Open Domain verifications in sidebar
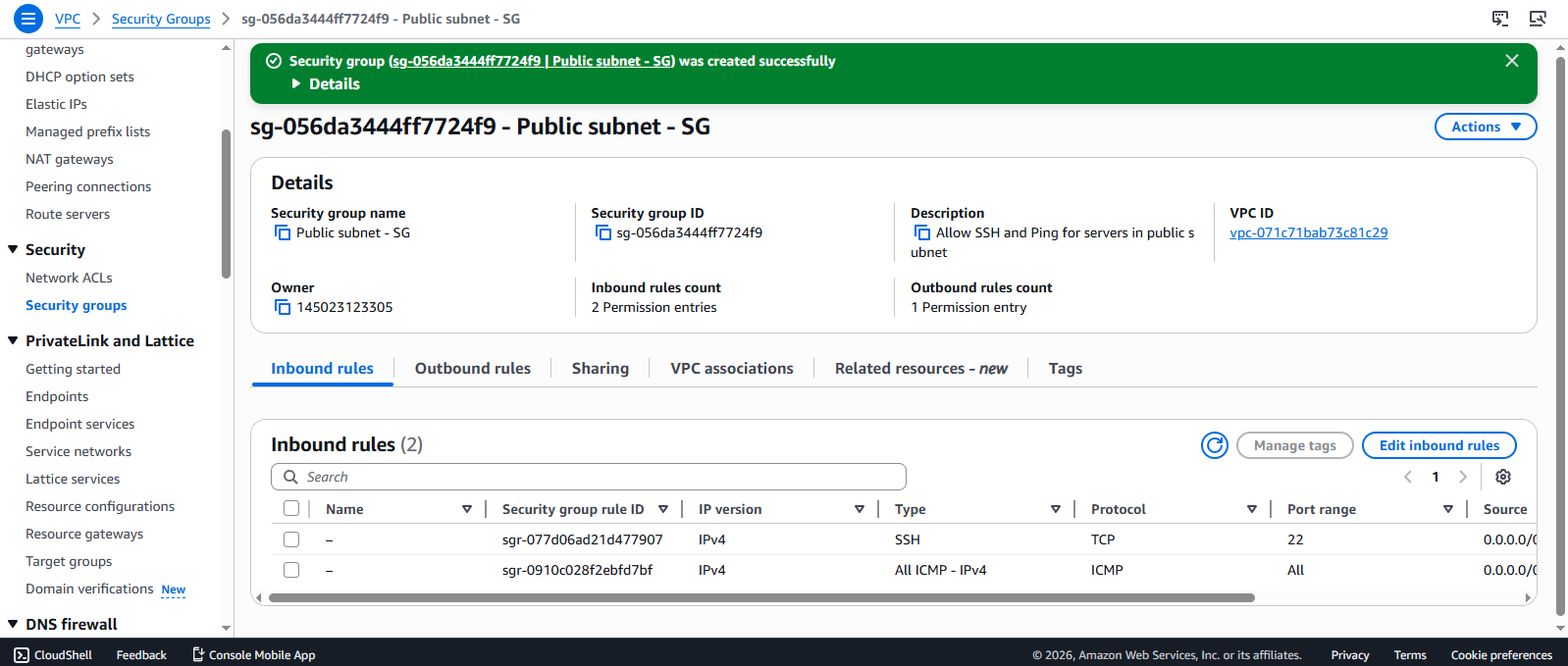This screenshot has width=1568, height=666. click(x=89, y=589)
